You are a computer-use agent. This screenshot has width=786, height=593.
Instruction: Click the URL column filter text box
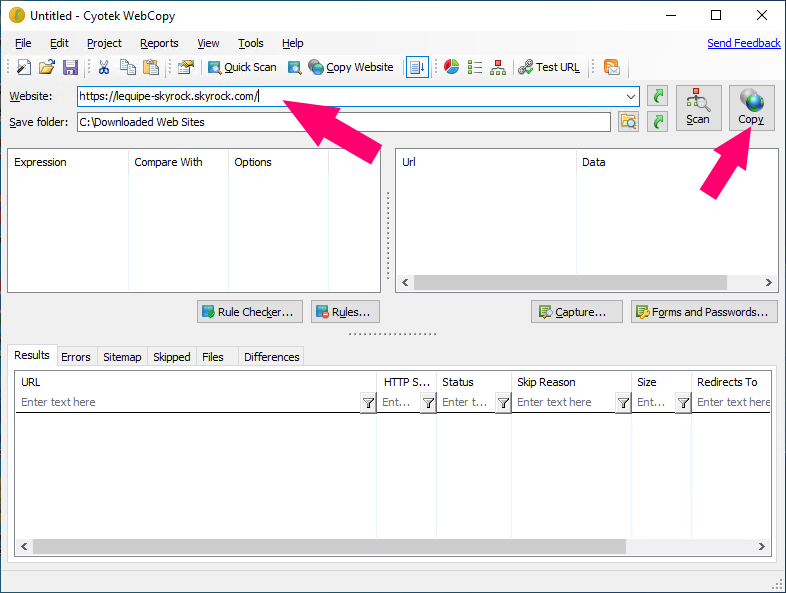188,402
